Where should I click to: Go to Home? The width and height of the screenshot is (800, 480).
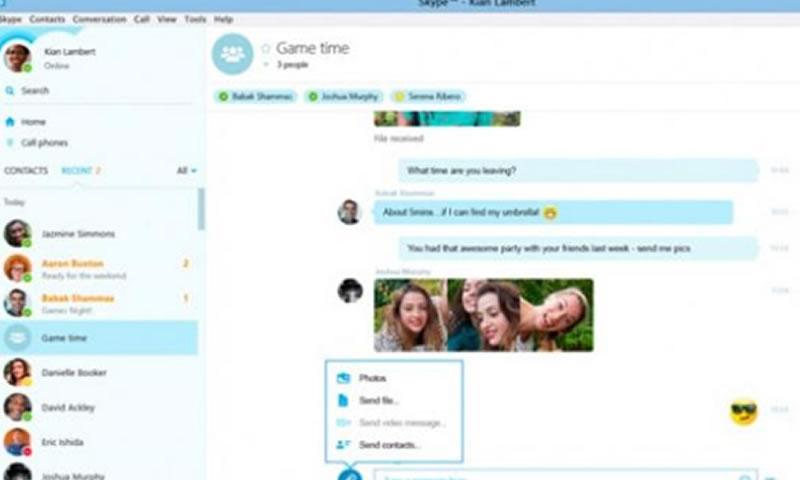point(33,122)
